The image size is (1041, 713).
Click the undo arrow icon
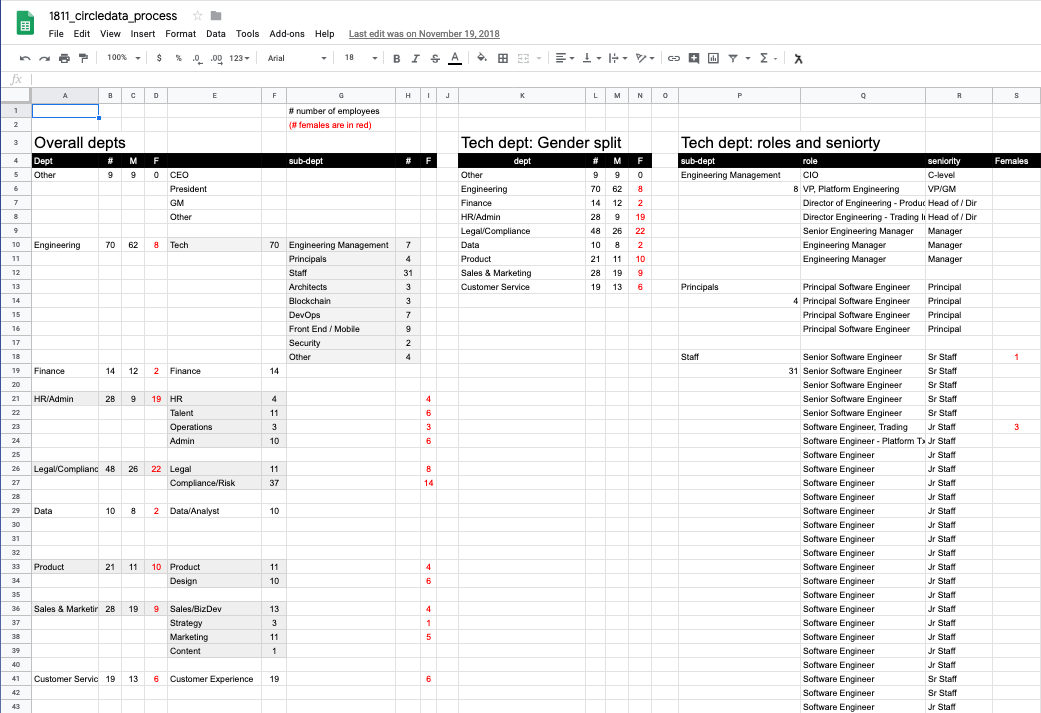tap(25, 58)
